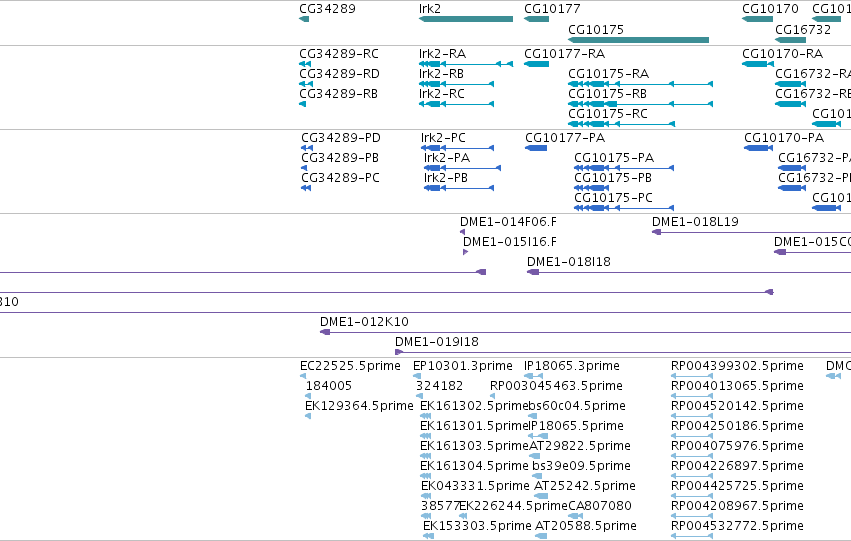Select the CG34289 gene label
The image size is (851, 541).
click(327, 9)
